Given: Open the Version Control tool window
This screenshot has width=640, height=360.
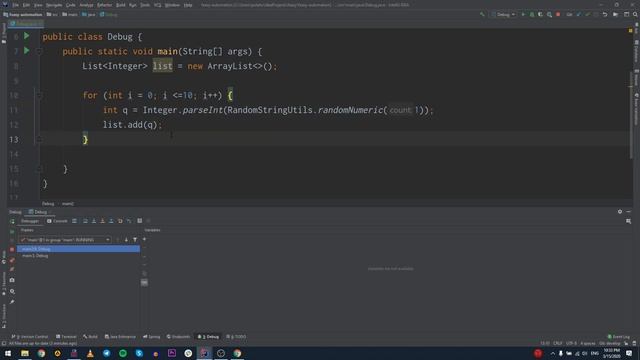Looking at the screenshot, I should point(29,337).
